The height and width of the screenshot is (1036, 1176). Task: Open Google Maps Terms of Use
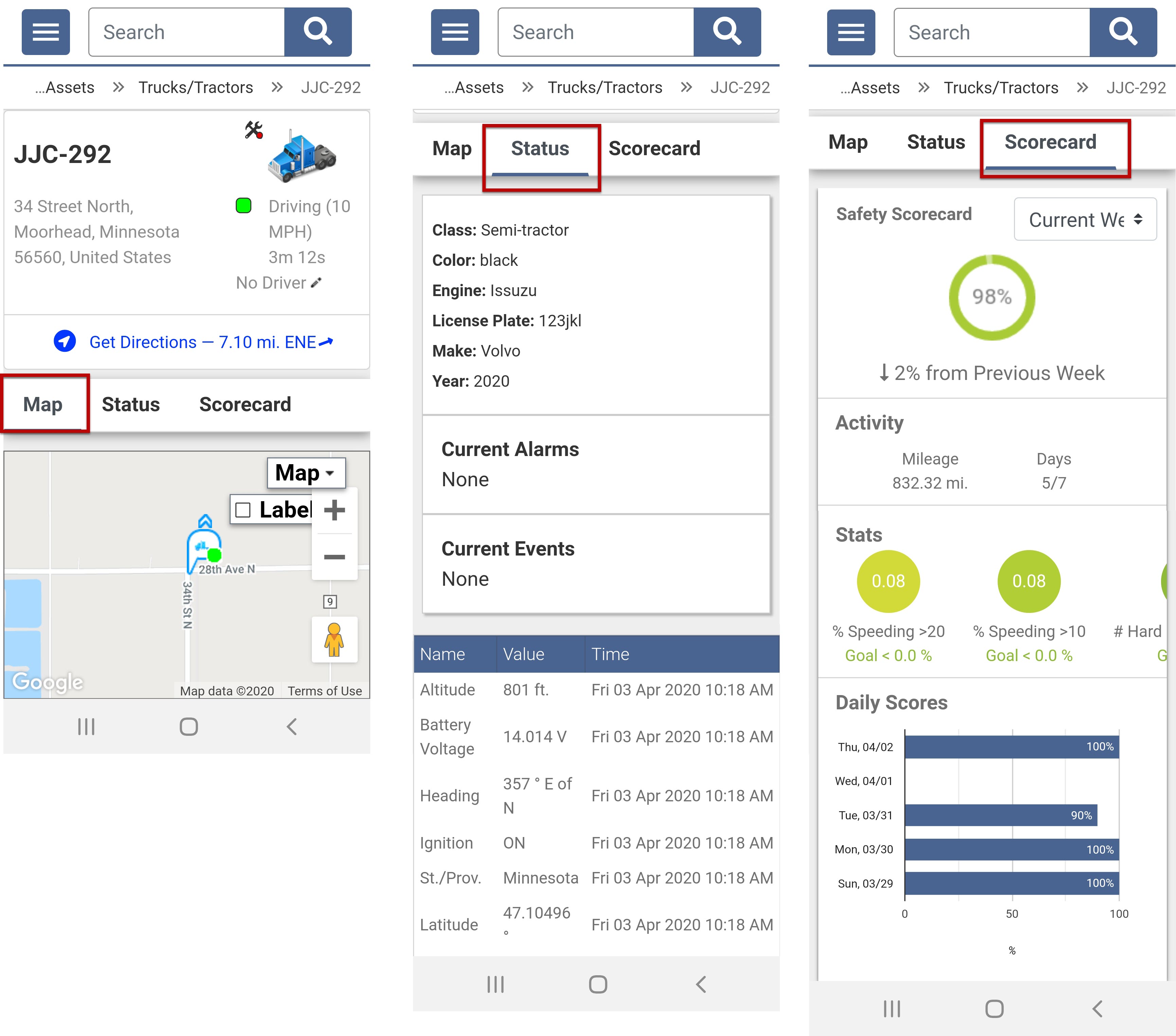[324, 691]
